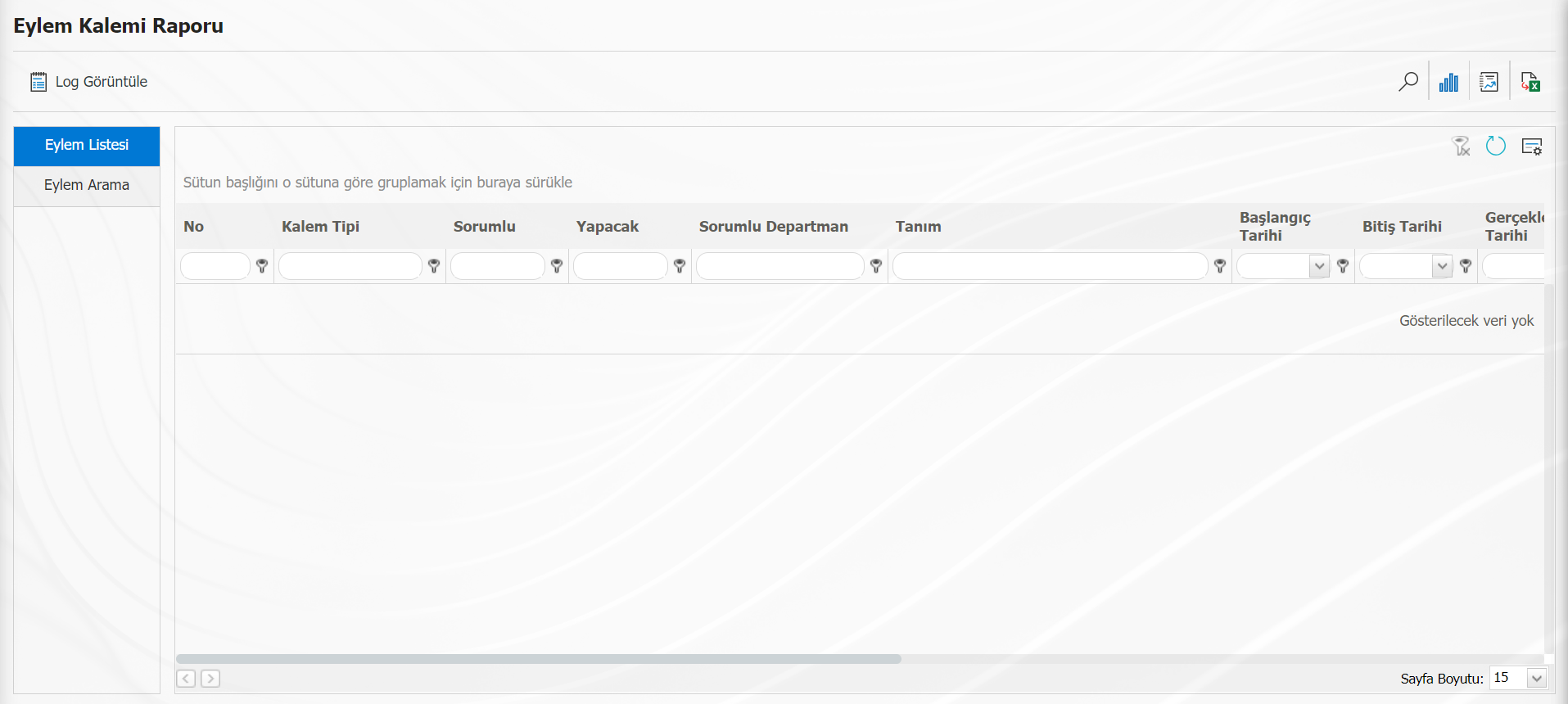
Task: Refresh the grid with circular arrow icon
Action: click(x=1496, y=146)
